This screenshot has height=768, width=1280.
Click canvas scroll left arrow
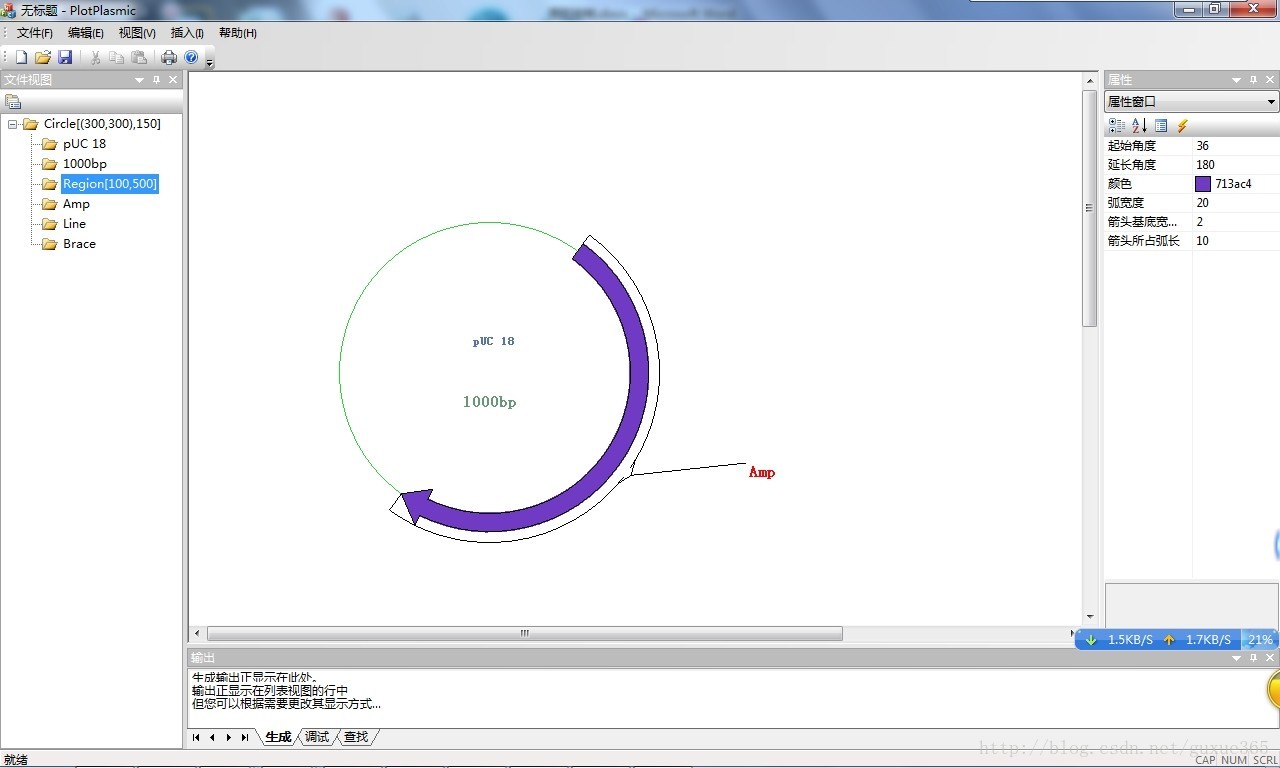(197, 633)
